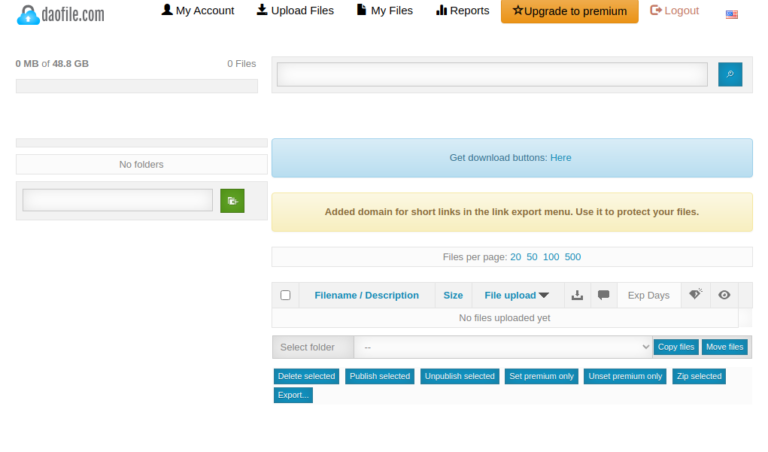768x452 pixels.
Task: Click the file search magnifier button
Action: pyautogui.click(x=730, y=74)
